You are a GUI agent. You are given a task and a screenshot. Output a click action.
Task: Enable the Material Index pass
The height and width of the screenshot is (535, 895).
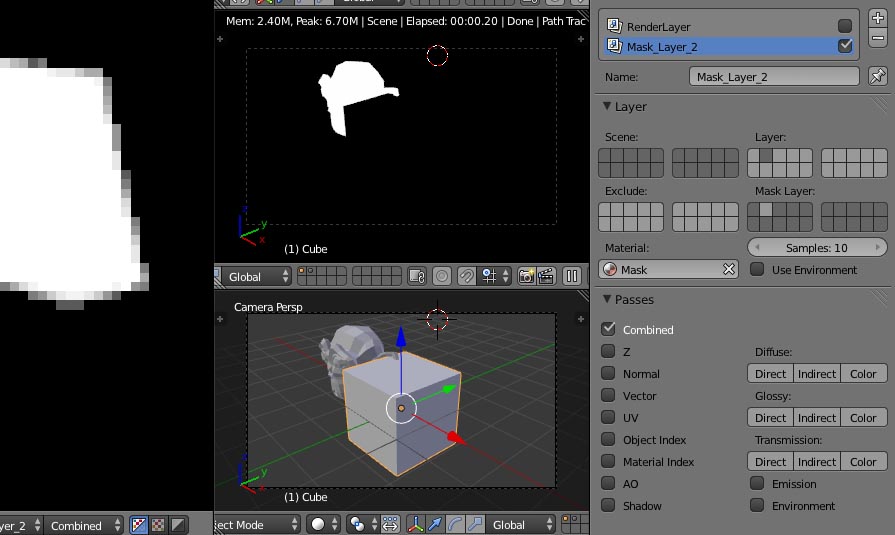pos(608,461)
